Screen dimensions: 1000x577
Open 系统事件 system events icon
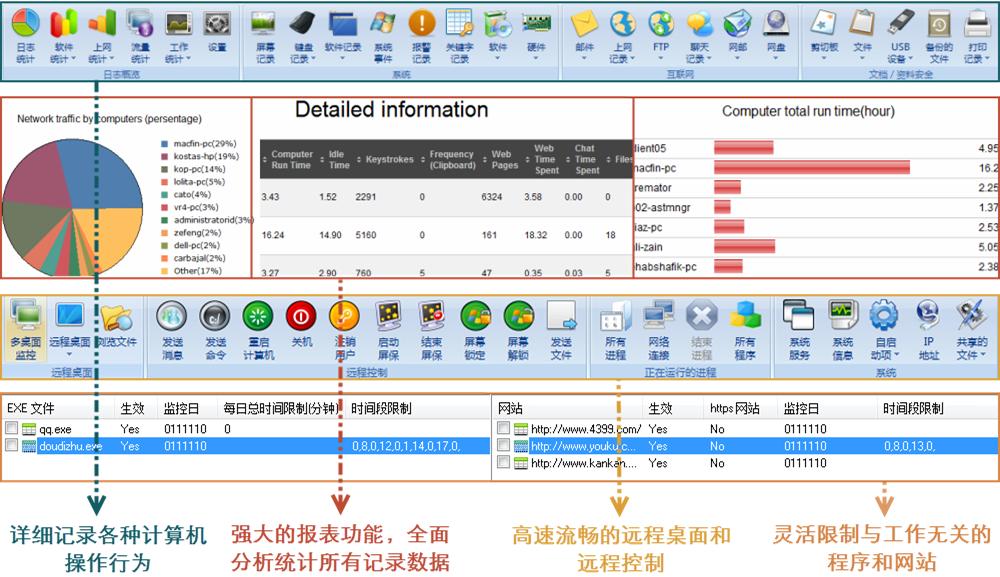pos(383,23)
